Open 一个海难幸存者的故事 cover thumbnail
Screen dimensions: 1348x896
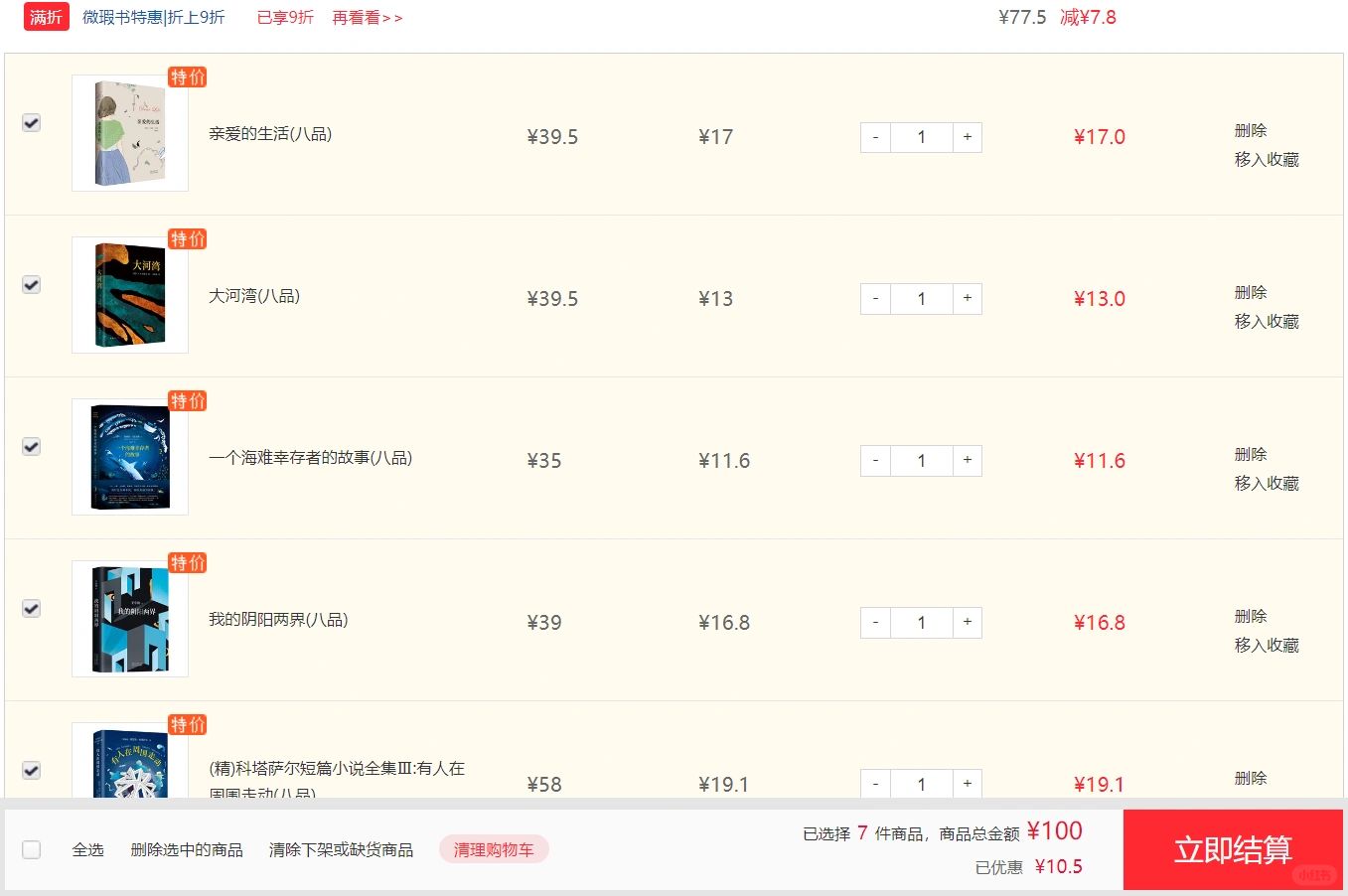tap(130, 457)
